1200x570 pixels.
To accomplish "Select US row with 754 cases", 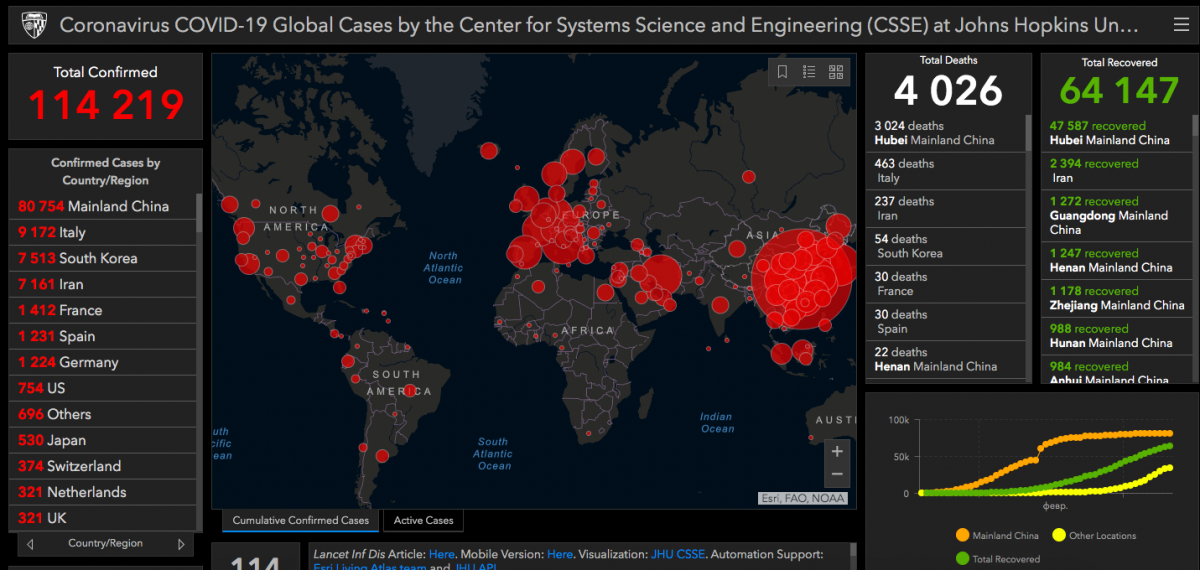I will pyautogui.click(x=103, y=388).
